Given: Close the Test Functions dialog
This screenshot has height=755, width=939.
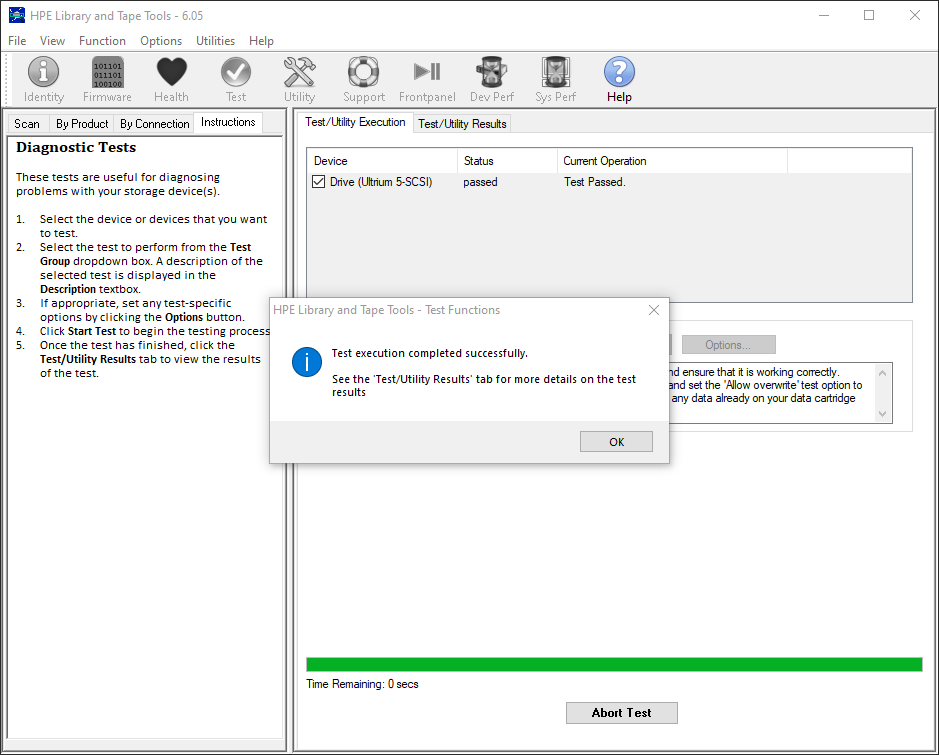Looking at the screenshot, I should tap(654, 310).
